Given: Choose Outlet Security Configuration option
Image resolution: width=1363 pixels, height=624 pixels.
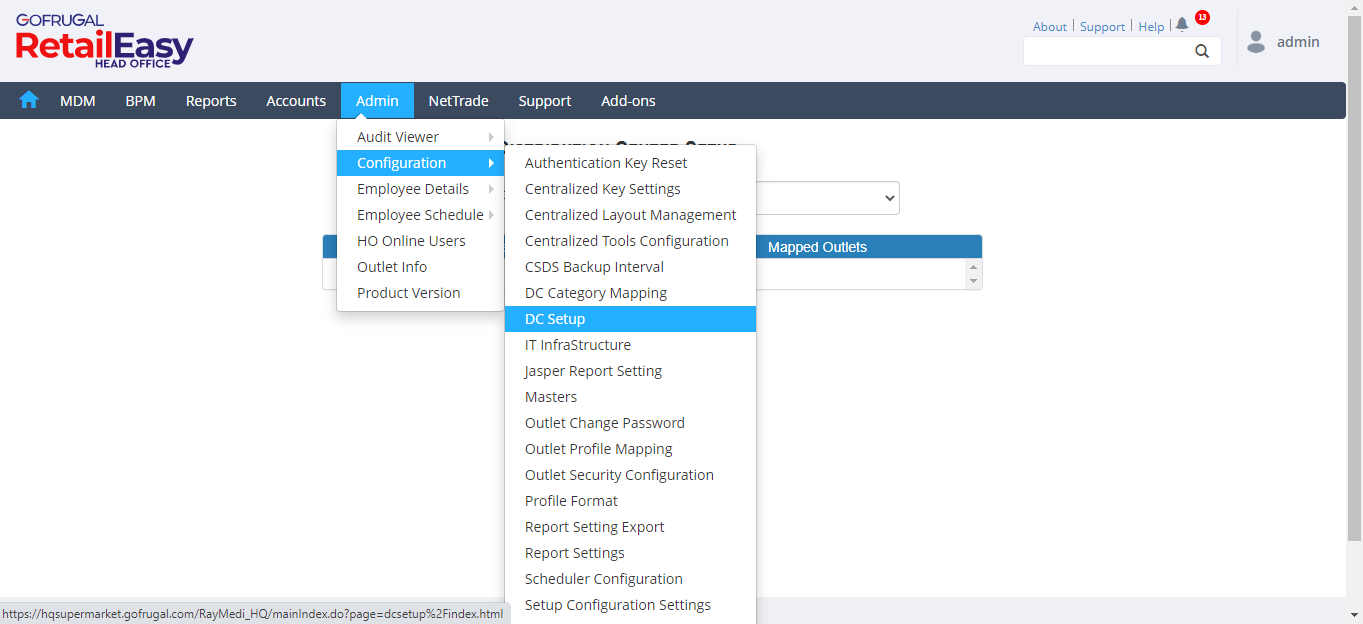Looking at the screenshot, I should click(x=619, y=475).
